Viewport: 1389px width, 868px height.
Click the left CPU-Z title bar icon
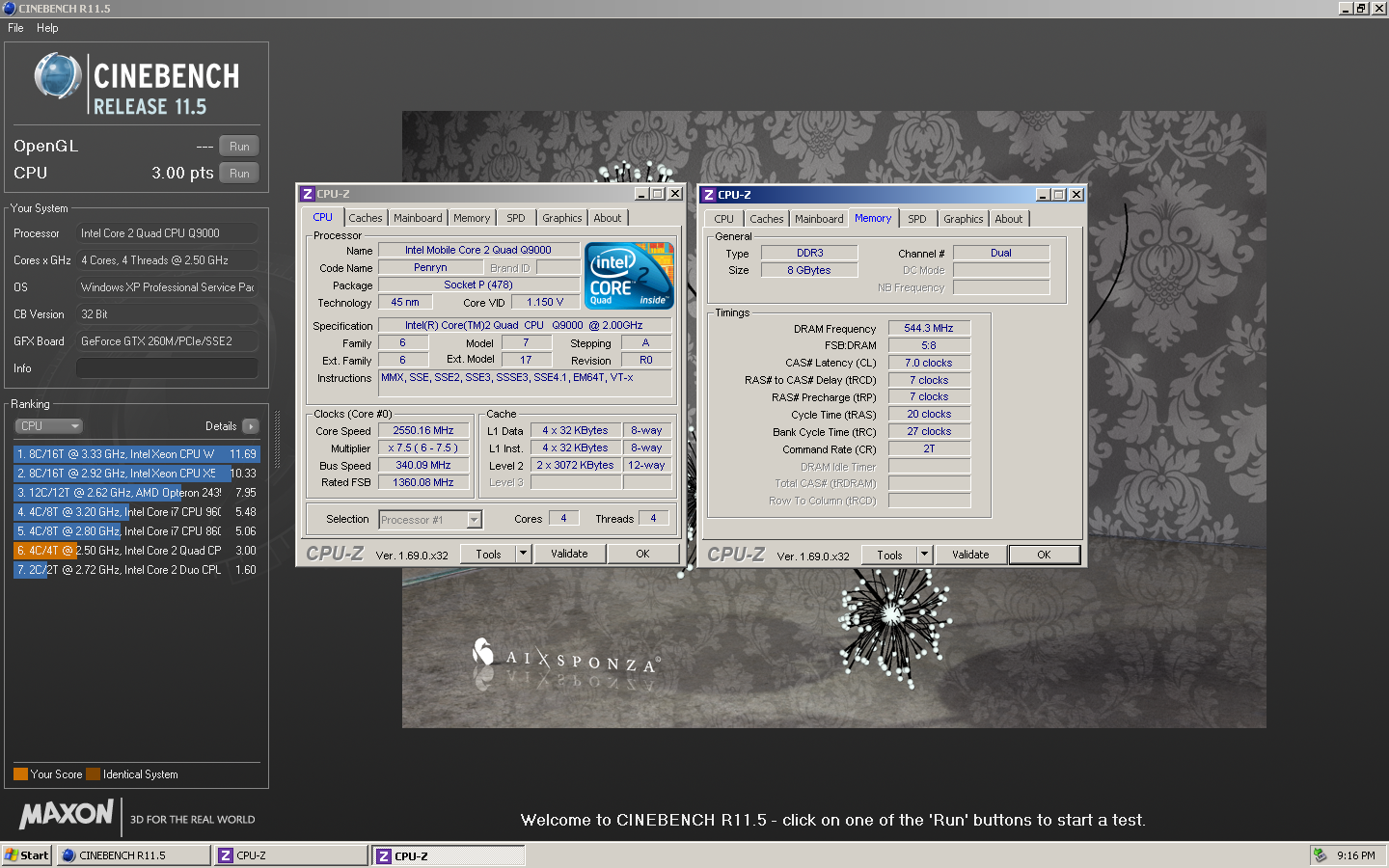point(308,194)
